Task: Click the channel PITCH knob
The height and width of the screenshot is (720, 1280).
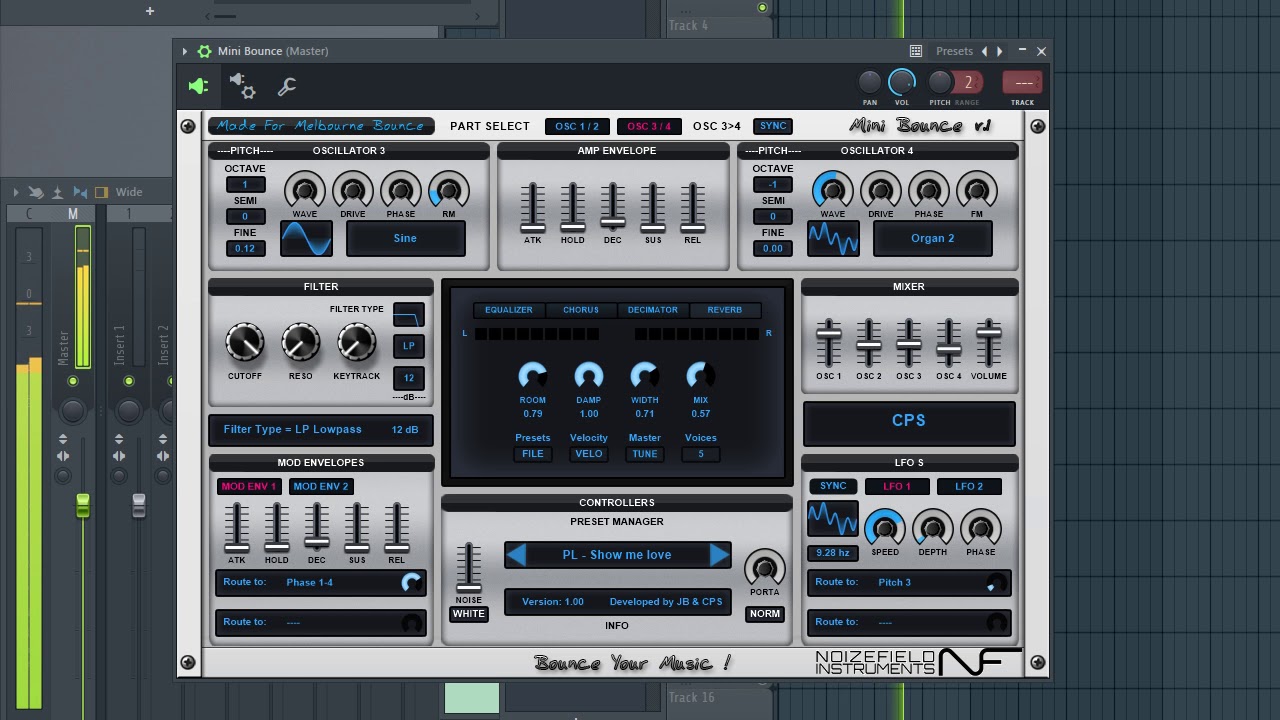Action: point(940,82)
